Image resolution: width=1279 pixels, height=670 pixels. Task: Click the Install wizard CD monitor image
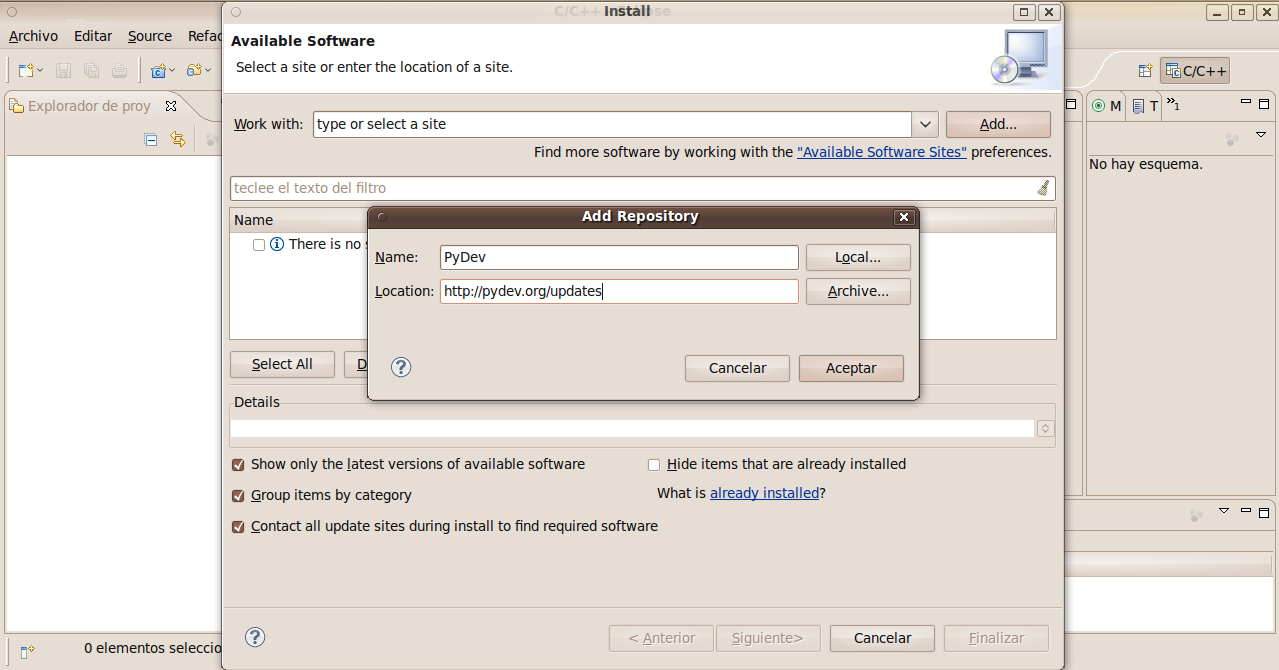coord(1020,57)
